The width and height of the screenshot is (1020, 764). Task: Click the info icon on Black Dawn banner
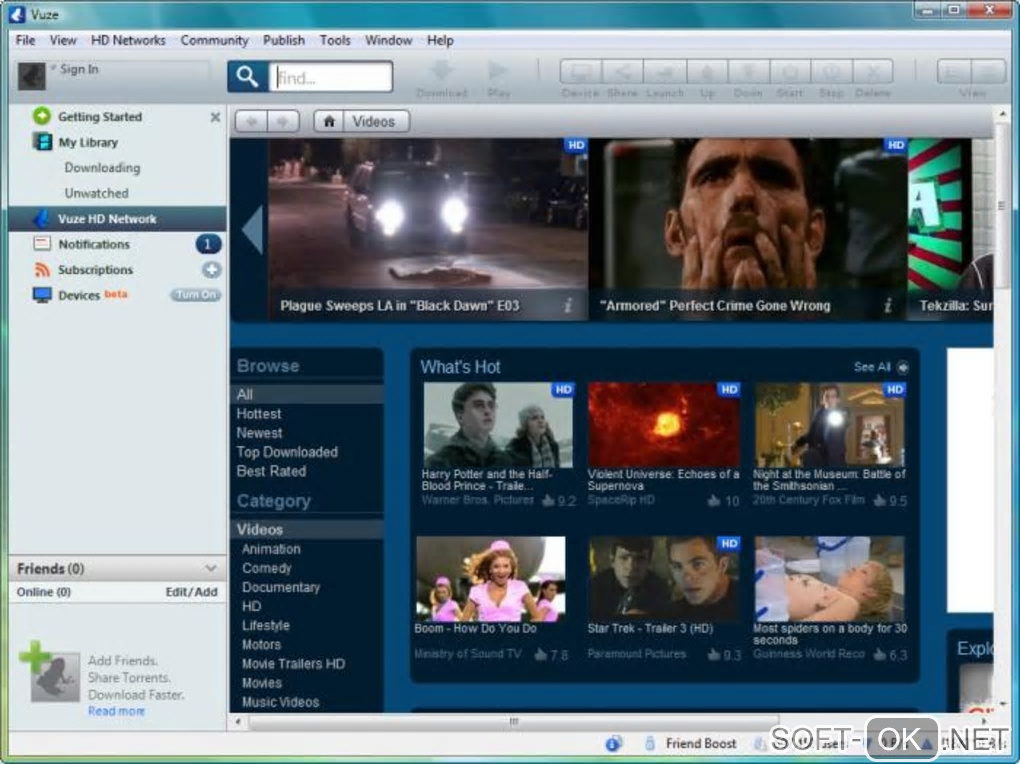[x=568, y=306]
